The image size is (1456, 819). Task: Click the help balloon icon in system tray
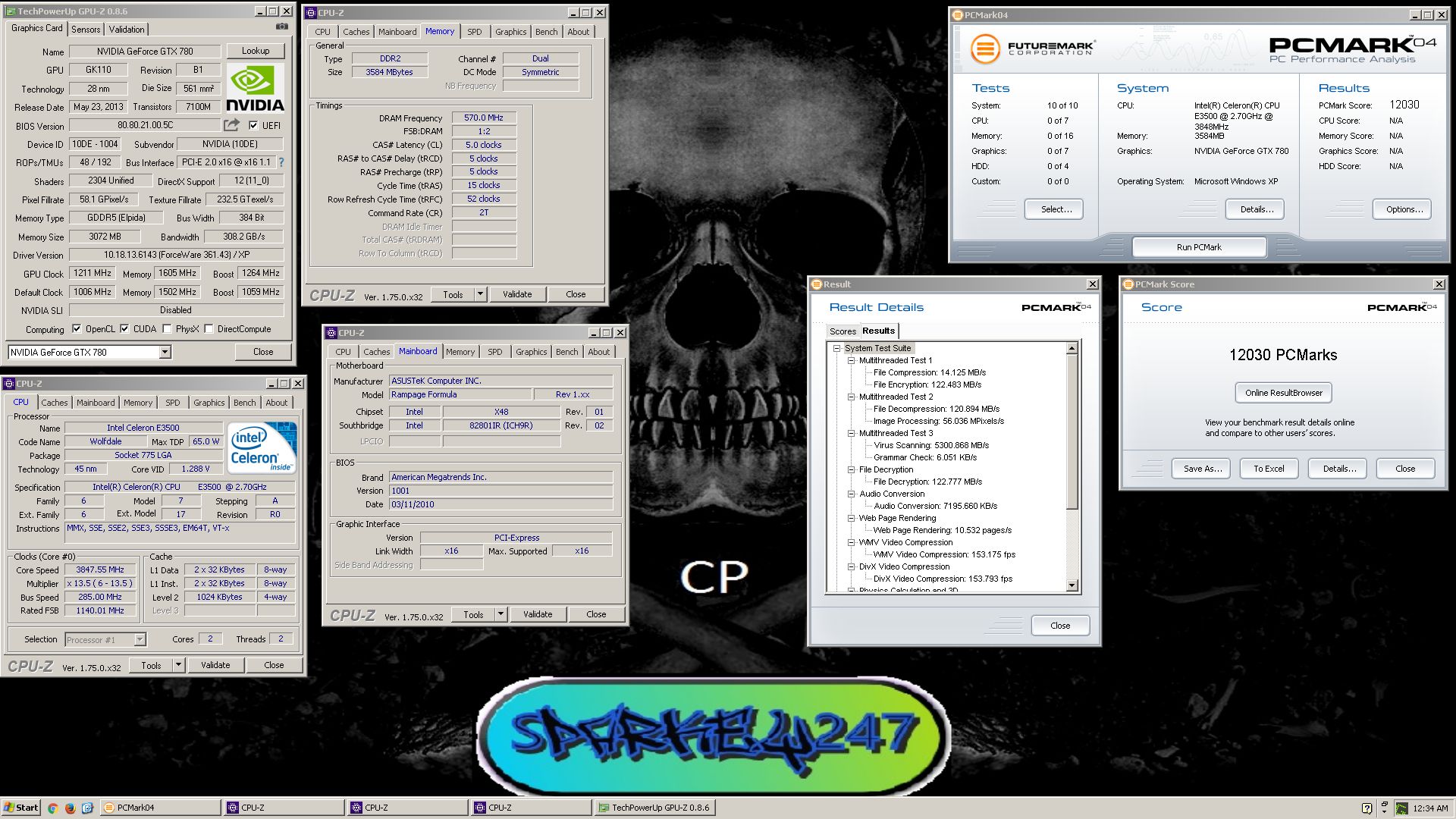tap(1367, 808)
